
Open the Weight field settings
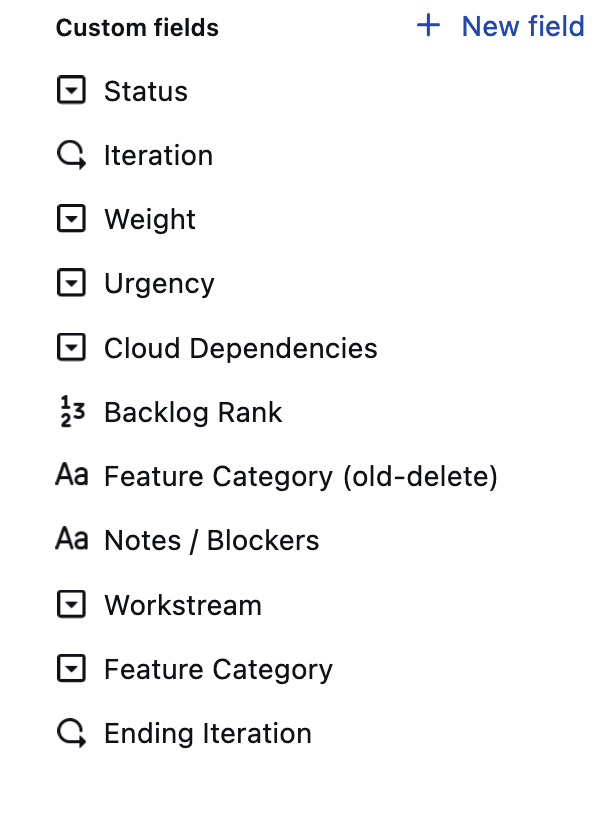[150, 220]
